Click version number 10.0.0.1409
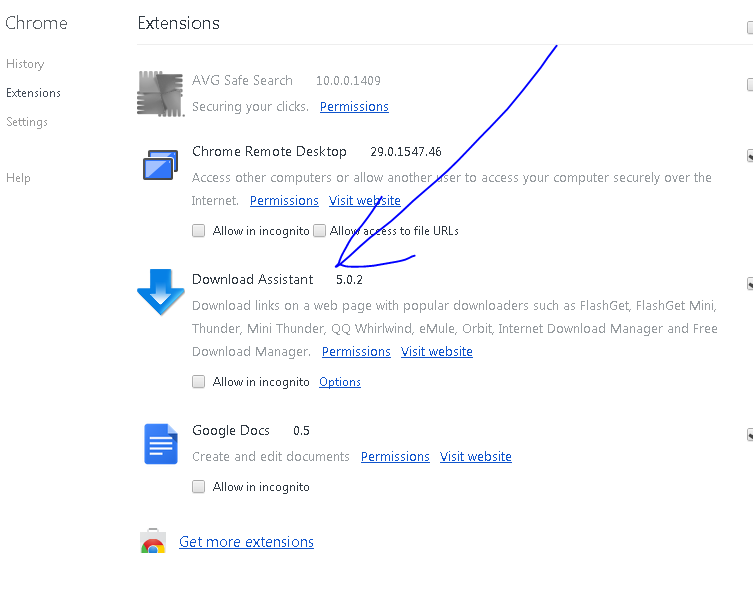Viewport: 753px width, 611px height. tap(348, 81)
